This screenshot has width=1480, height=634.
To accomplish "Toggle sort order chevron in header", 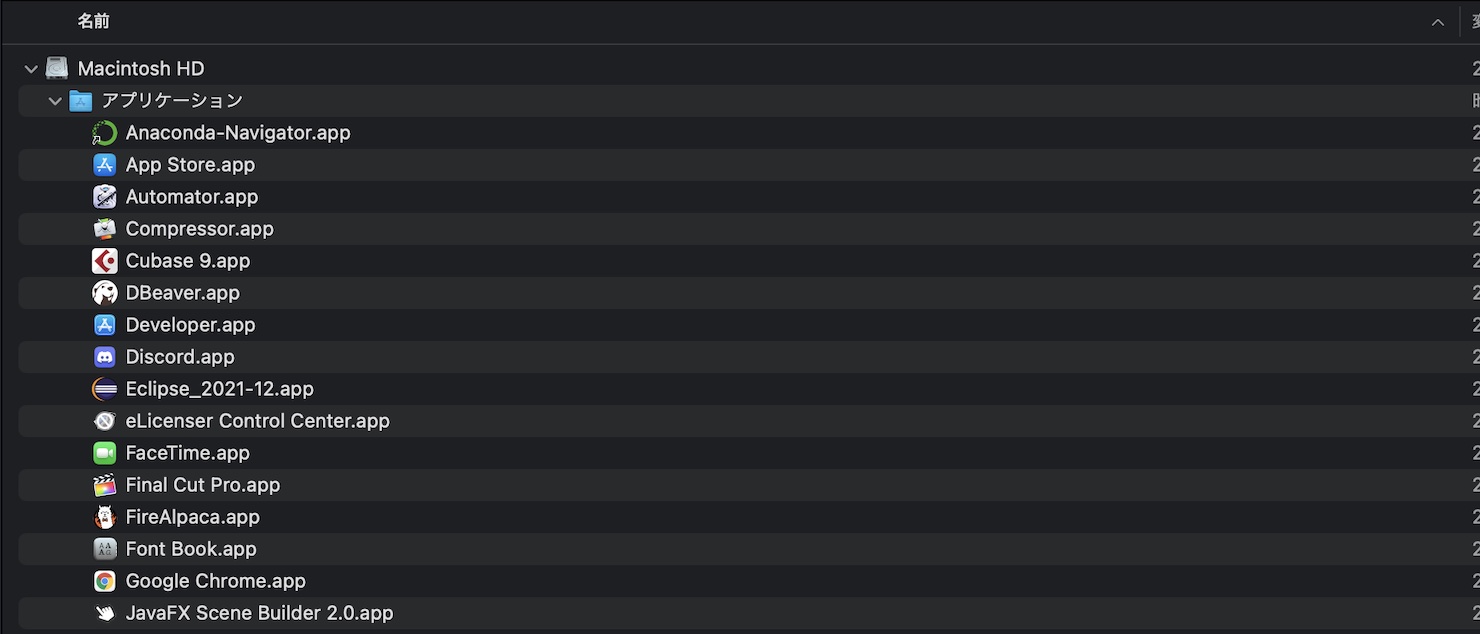I will point(1438,22).
